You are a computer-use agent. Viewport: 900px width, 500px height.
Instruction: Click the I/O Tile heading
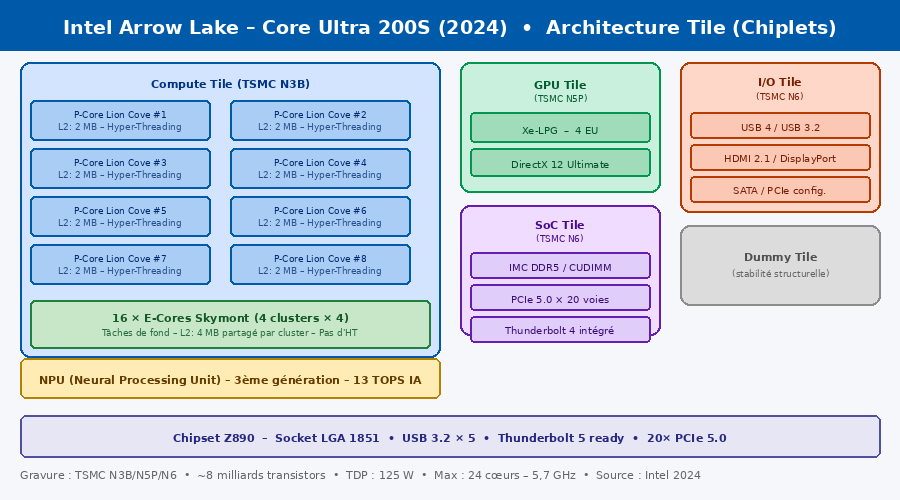[779, 82]
